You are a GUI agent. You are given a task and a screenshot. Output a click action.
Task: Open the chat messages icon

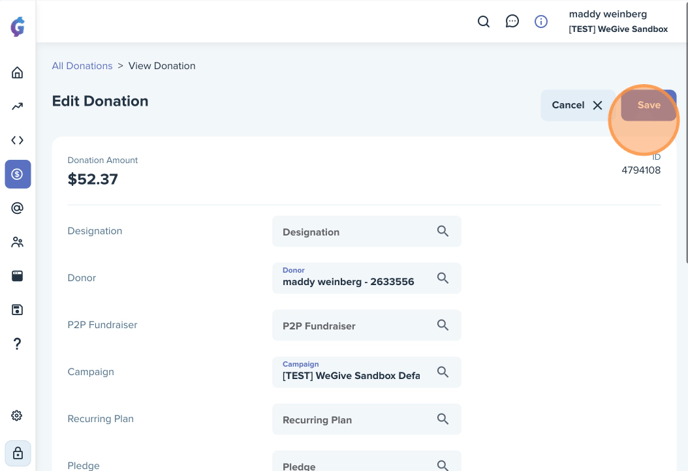(x=512, y=21)
